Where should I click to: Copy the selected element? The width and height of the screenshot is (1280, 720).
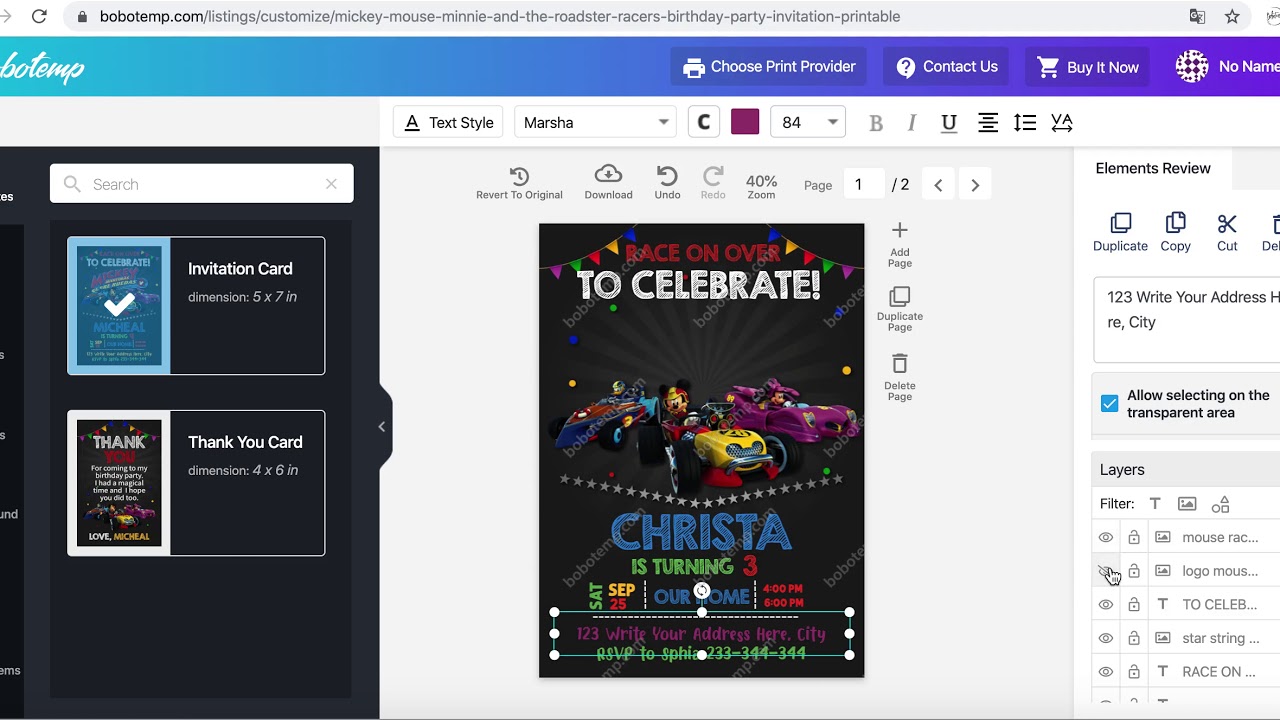click(x=1175, y=232)
